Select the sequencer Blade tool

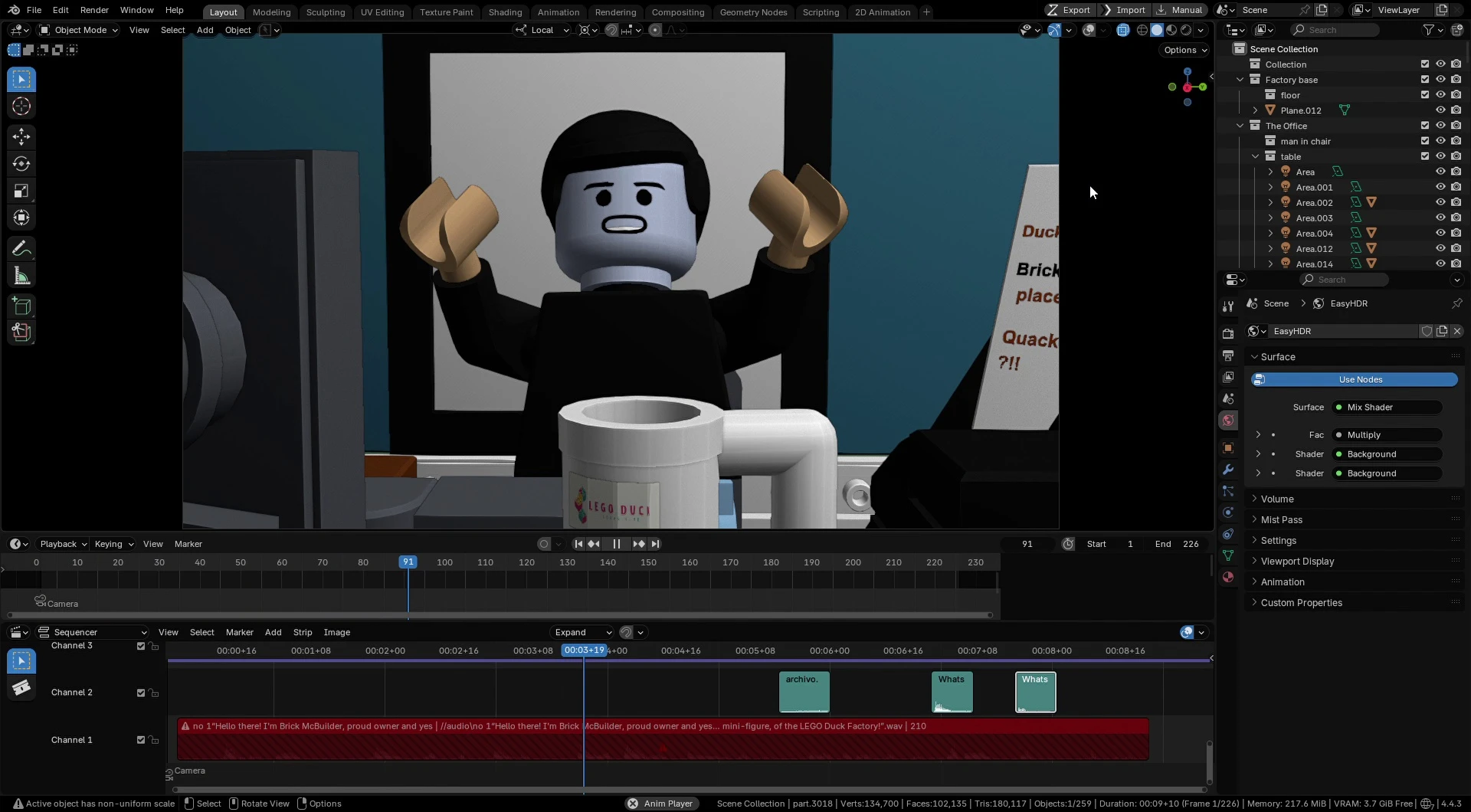point(21,688)
